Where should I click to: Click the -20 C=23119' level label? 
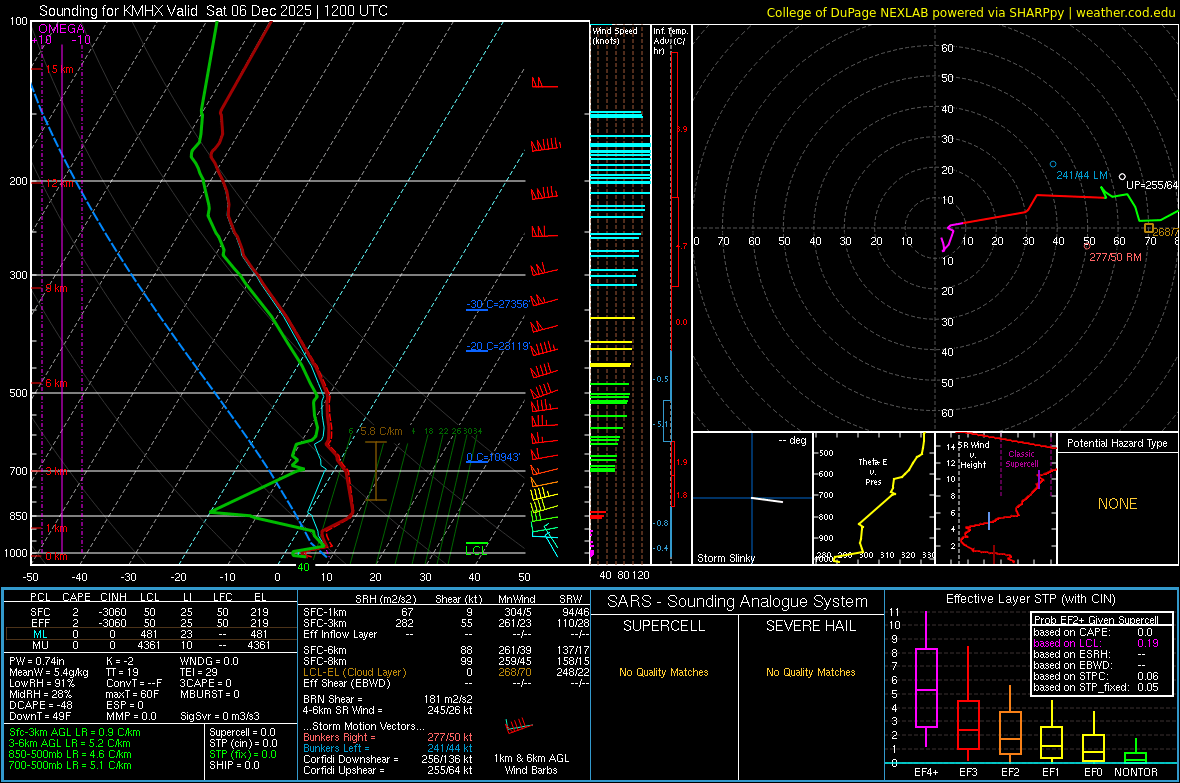(497, 346)
